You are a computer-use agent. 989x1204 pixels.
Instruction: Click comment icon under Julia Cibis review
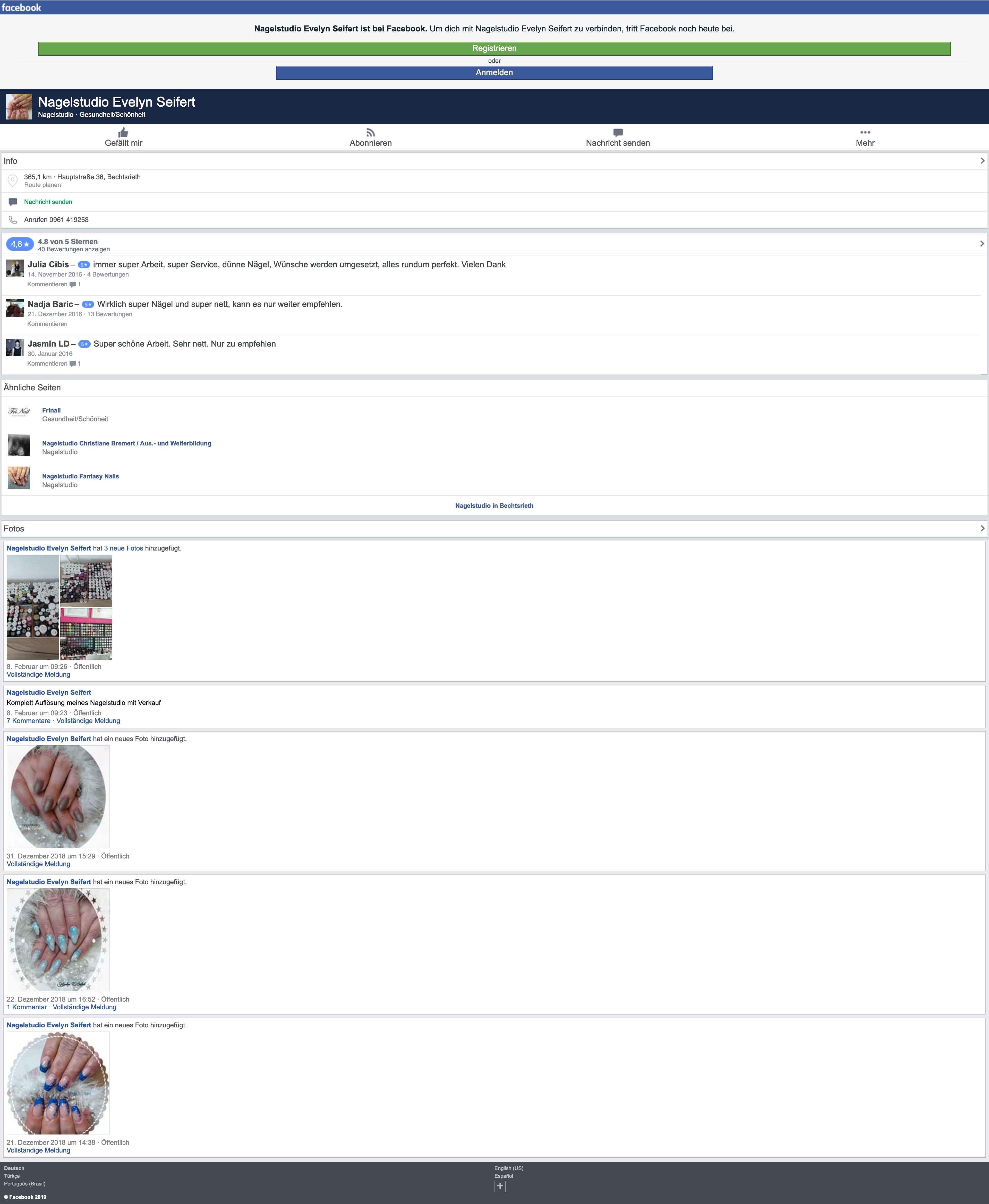72,284
